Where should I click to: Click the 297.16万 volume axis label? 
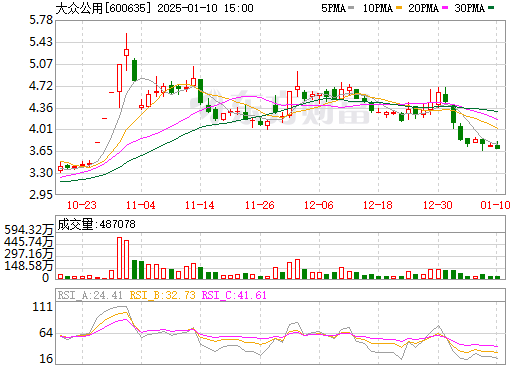tap(29, 254)
